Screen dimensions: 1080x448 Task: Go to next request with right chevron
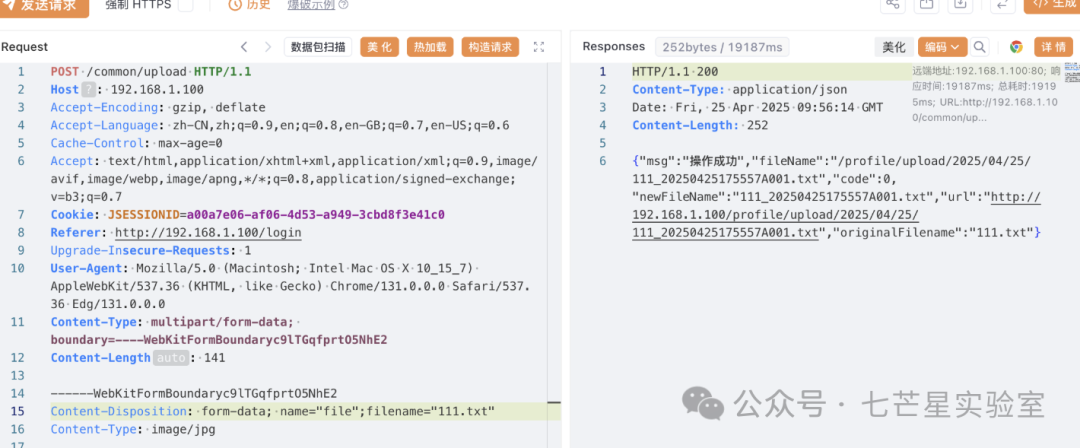267,47
